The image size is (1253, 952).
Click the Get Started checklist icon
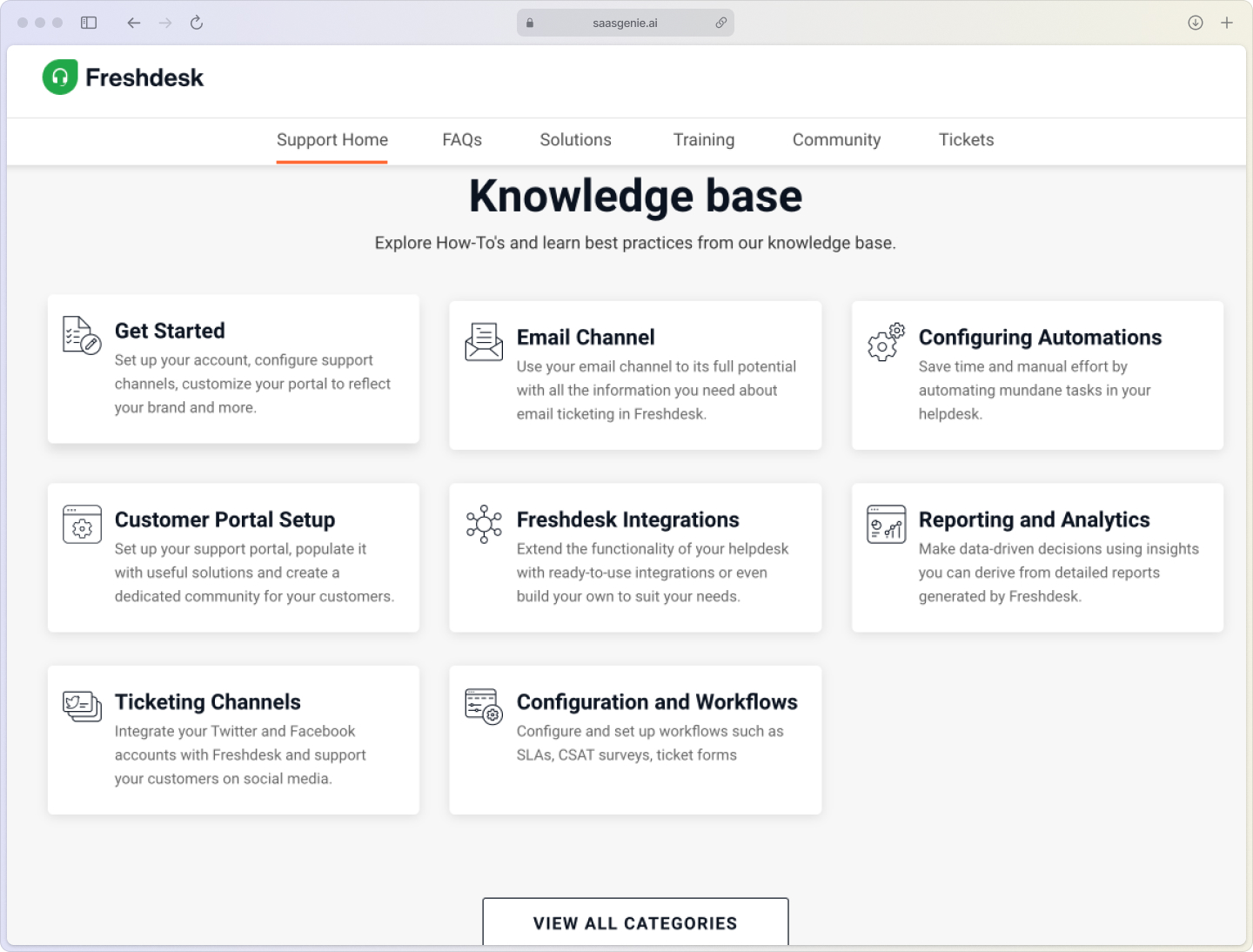pyautogui.click(x=82, y=336)
